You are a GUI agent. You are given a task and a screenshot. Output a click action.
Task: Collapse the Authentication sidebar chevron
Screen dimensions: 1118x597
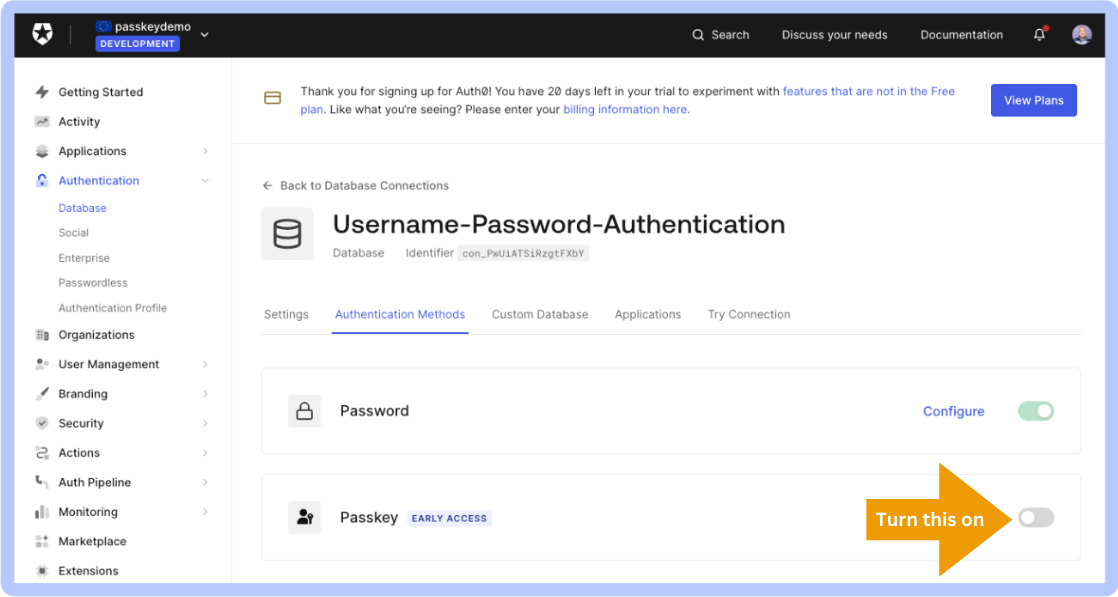[x=205, y=180]
